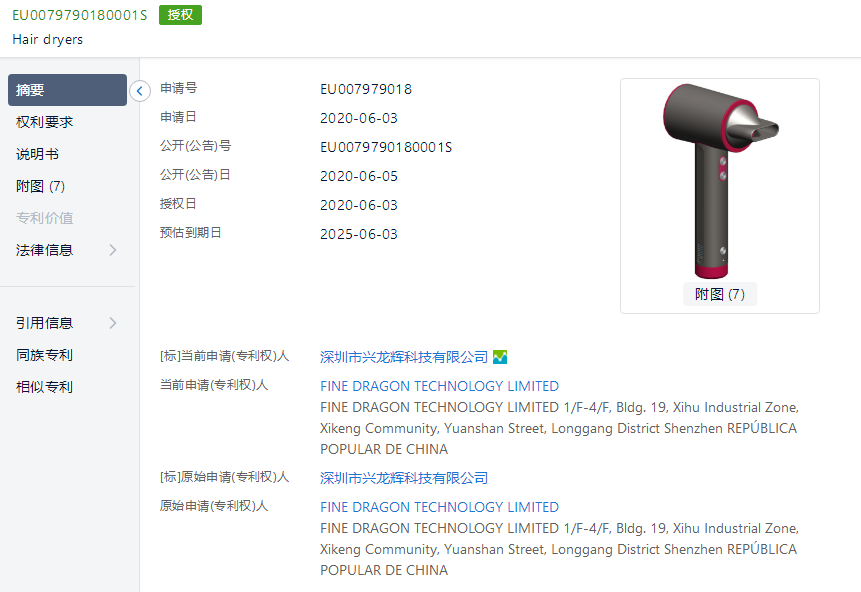Screen dimensions: 861x592
Task: Select the 专利价值 sidebar item
Action: coord(44,218)
